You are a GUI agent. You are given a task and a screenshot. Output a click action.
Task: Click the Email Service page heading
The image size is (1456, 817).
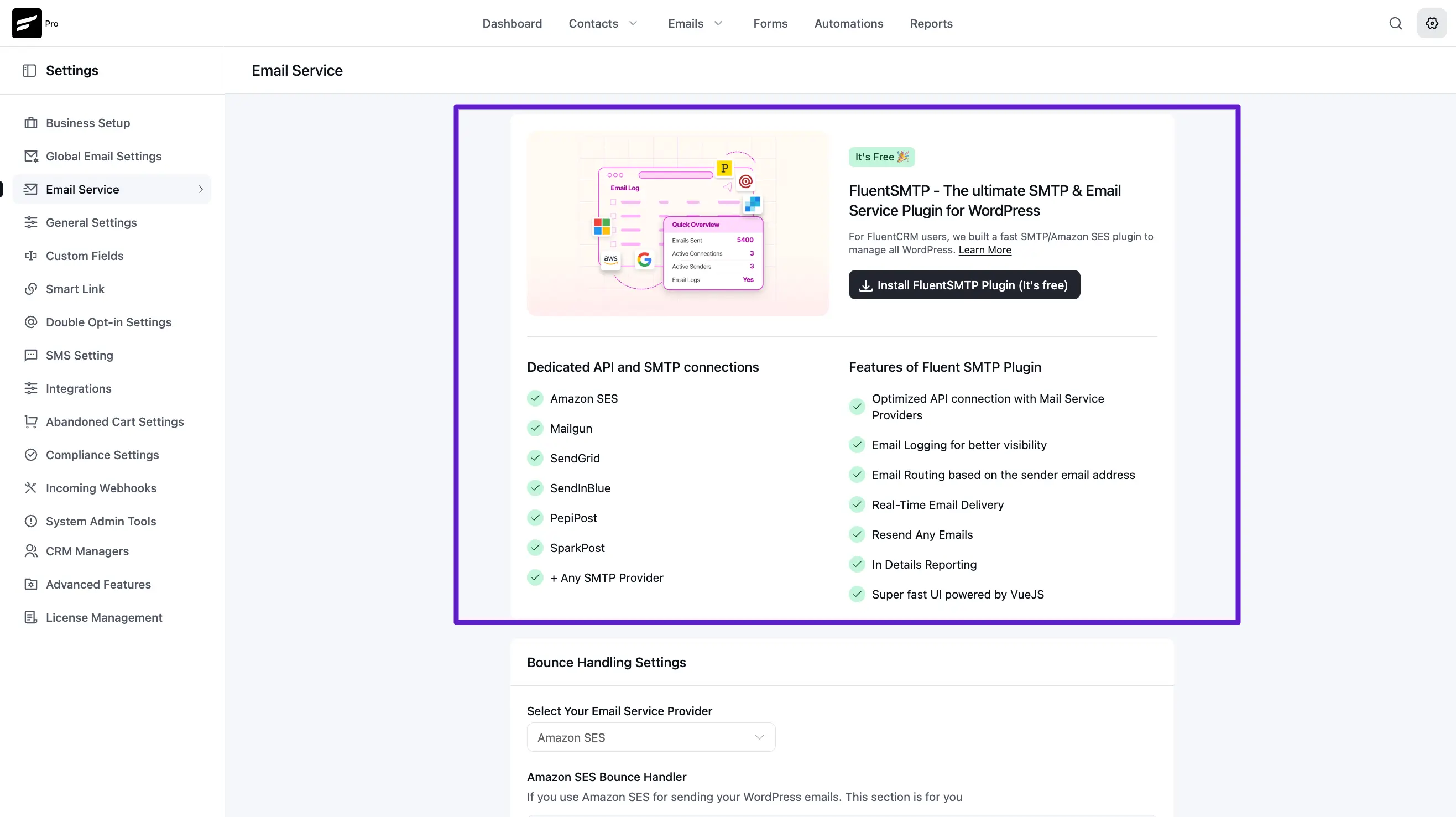pos(297,71)
